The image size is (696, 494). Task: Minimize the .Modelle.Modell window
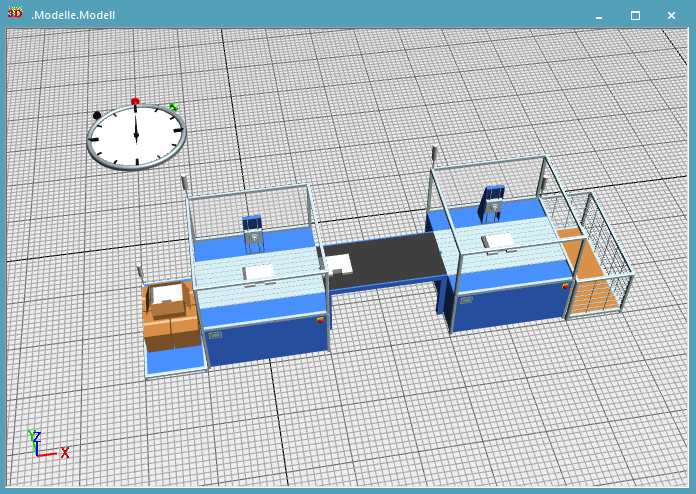(599, 16)
